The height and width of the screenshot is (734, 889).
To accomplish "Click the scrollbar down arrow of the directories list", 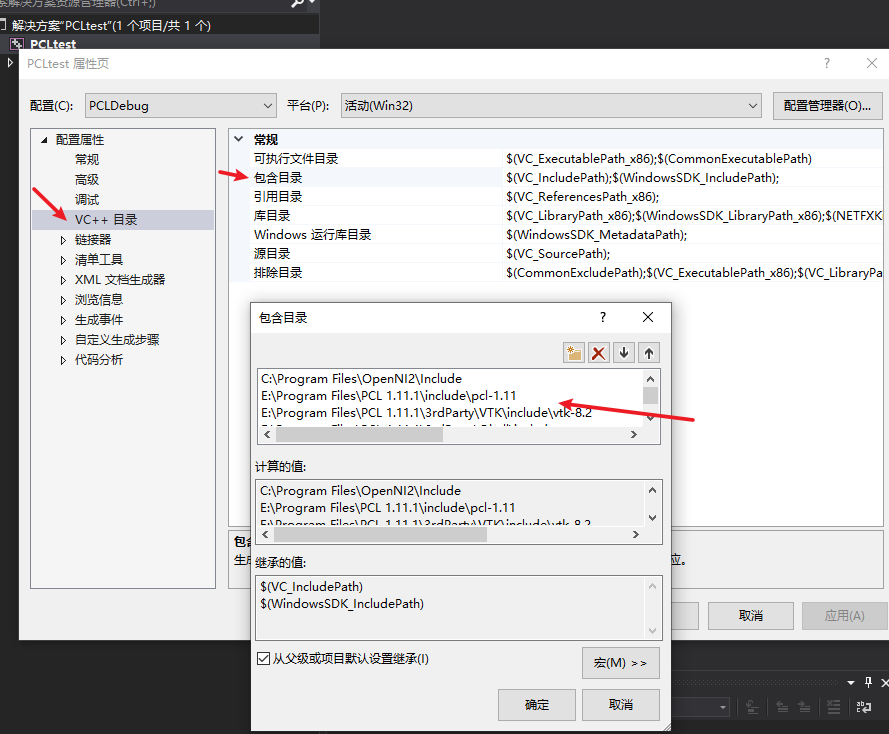I will (x=651, y=420).
